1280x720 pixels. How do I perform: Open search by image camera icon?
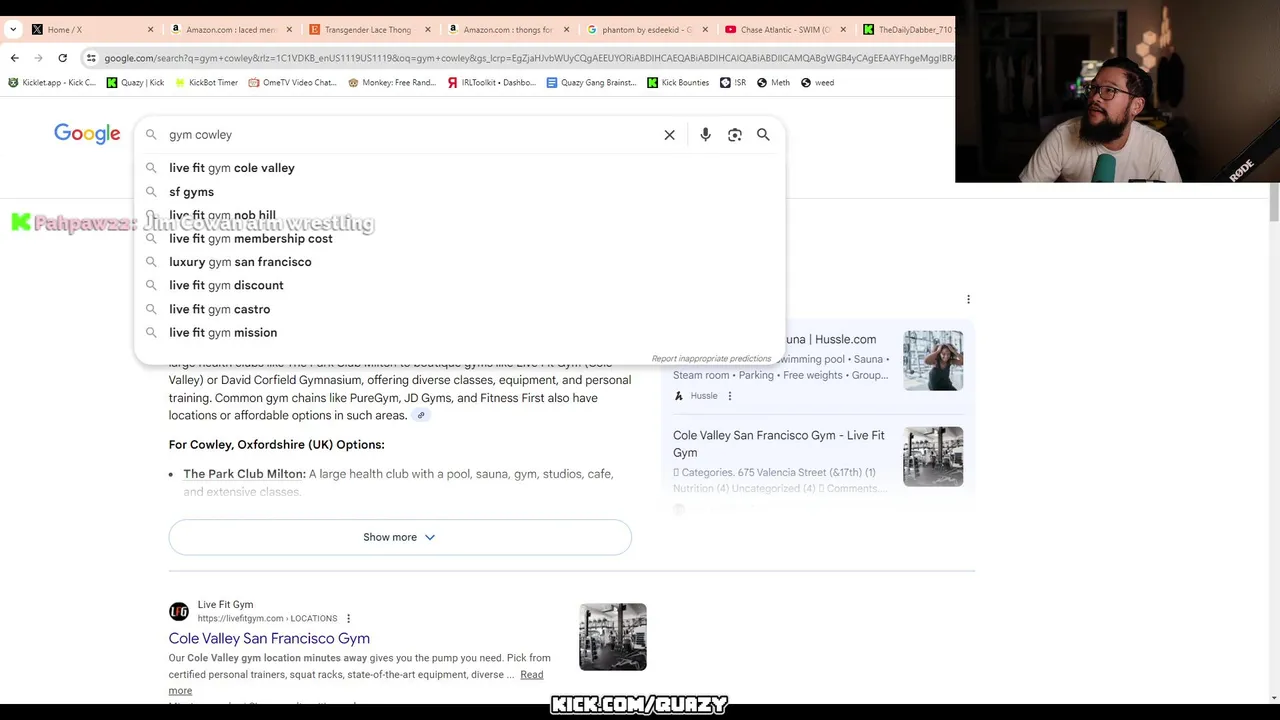tap(735, 135)
